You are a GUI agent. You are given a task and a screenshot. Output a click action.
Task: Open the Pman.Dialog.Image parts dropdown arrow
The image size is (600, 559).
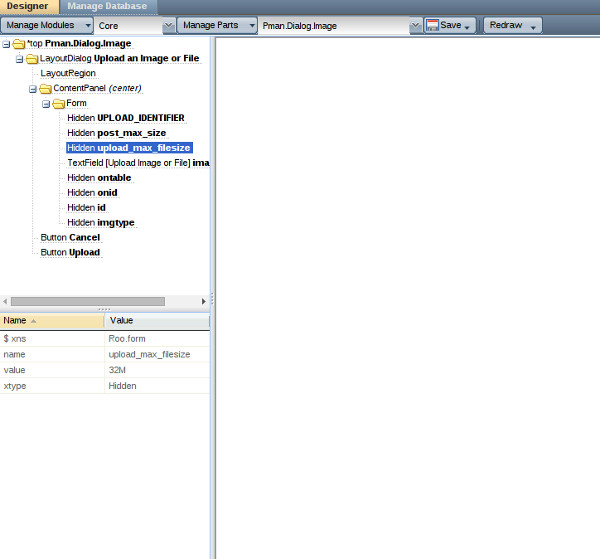[415, 26]
